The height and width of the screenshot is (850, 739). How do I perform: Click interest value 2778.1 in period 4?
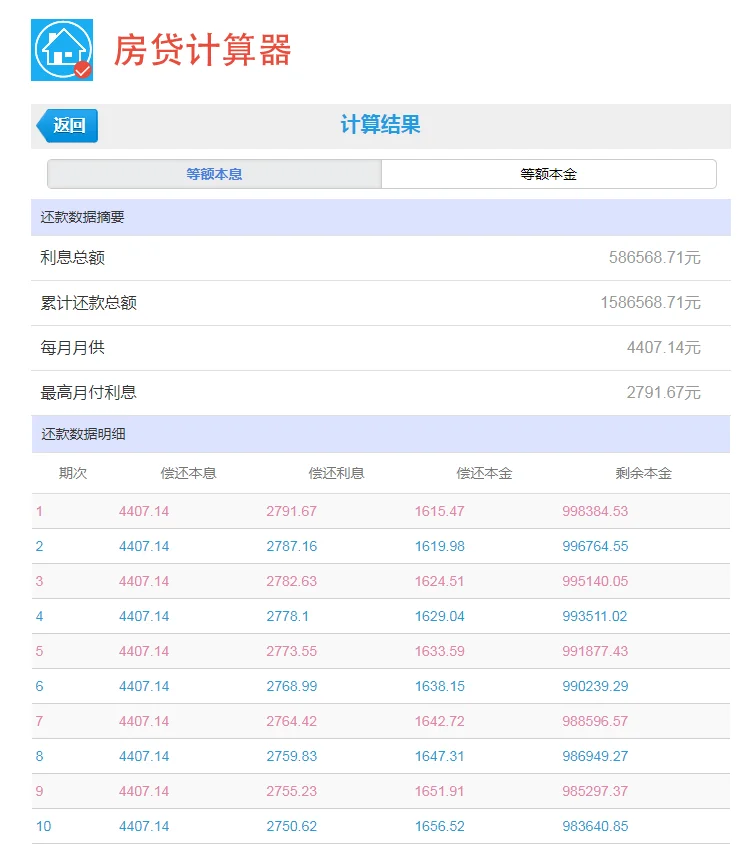pyautogui.click(x=287, y=616)
